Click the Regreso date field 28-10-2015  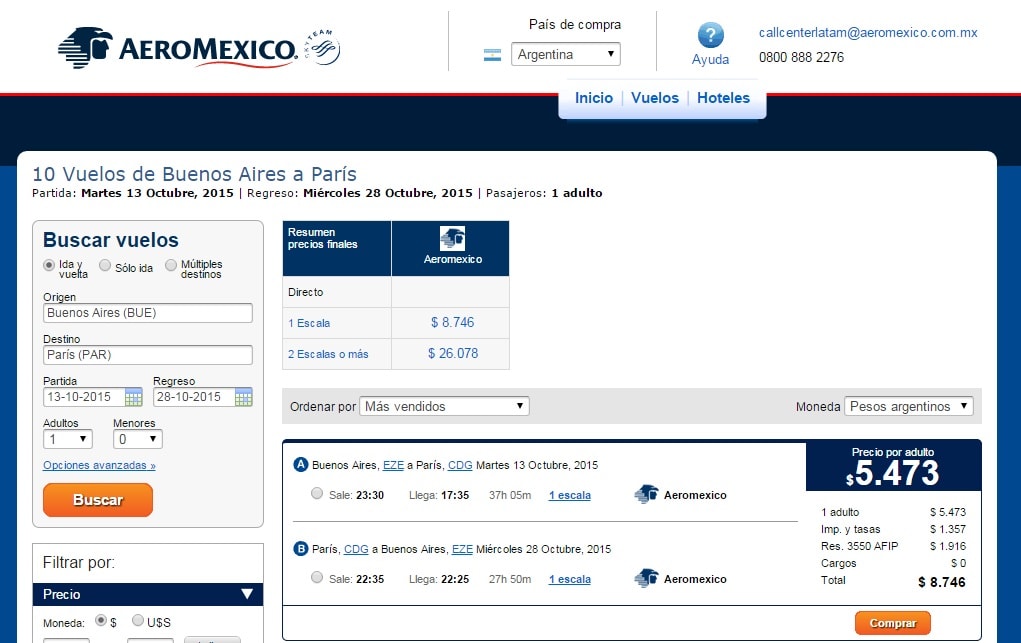[x=194, y=397]
